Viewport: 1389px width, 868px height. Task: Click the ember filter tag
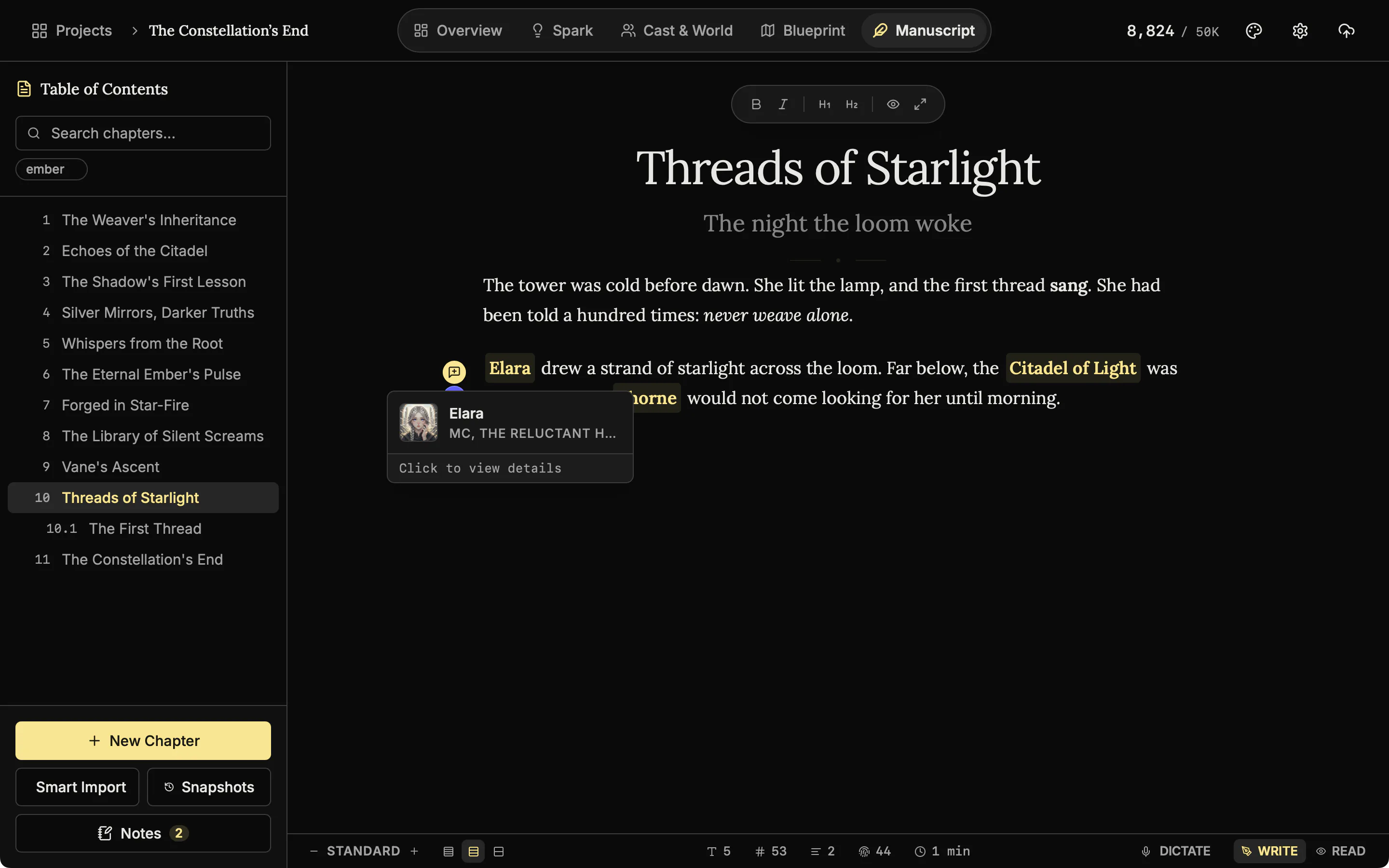tap(51, 169)
